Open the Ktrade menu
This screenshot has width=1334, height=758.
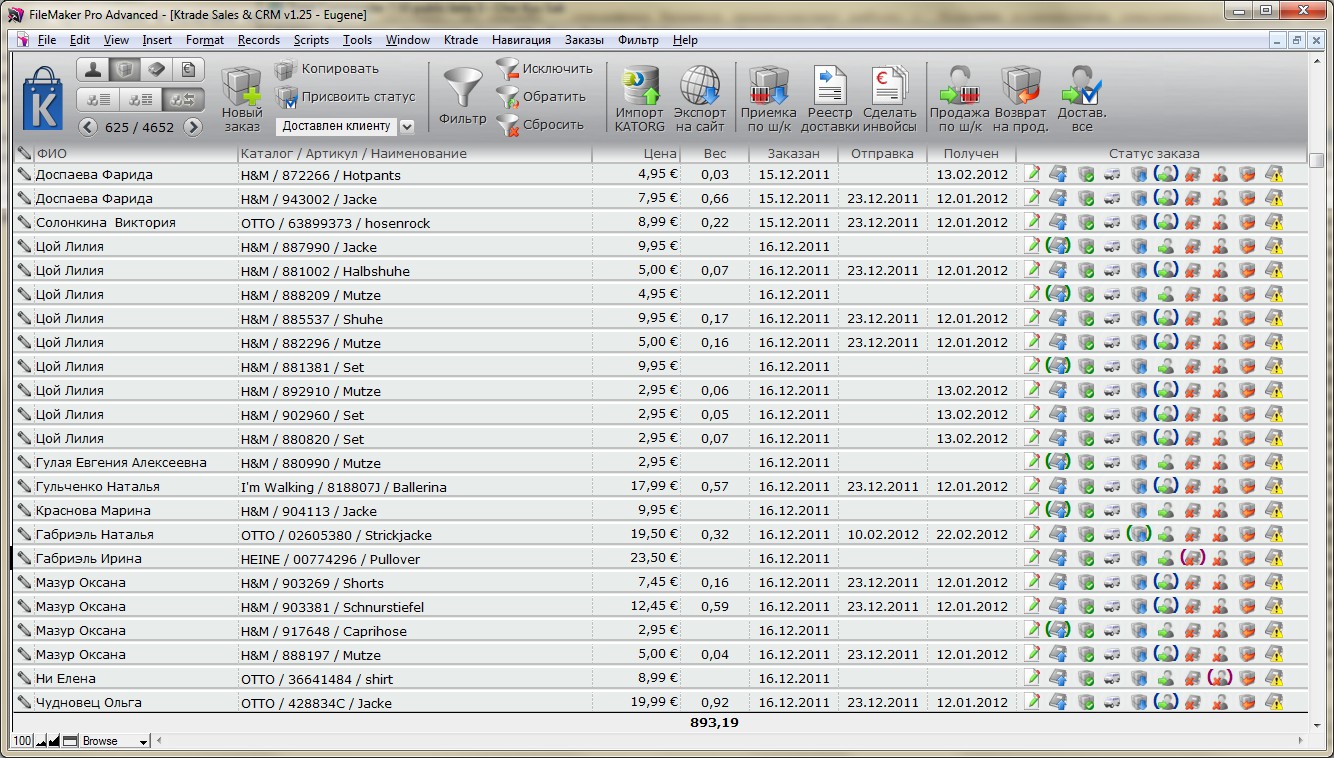tap(461, 40)
